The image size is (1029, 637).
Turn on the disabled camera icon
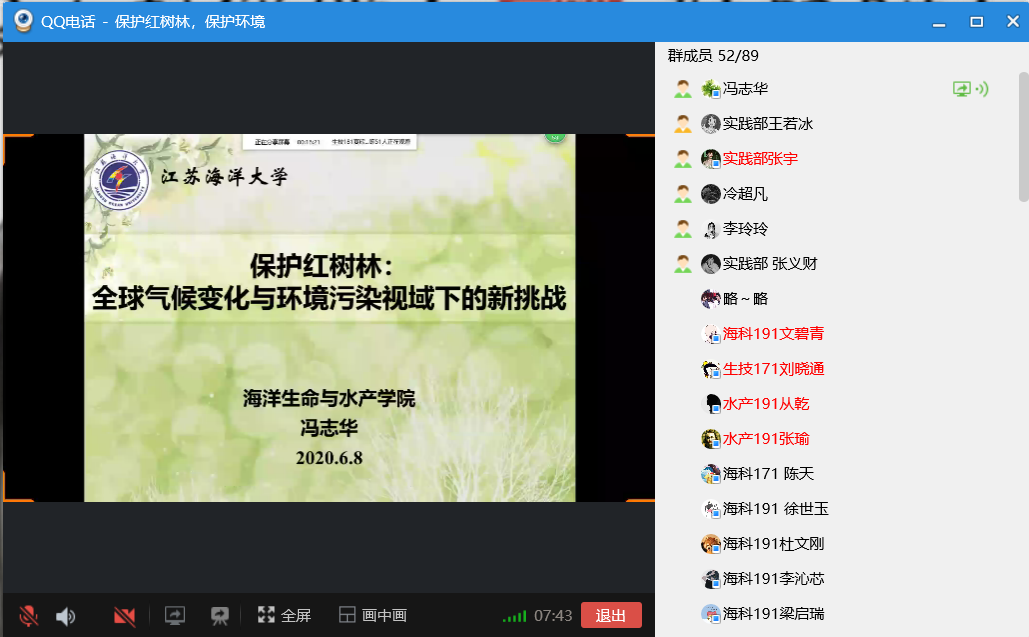pyautogui.click(x=124, y=616)
